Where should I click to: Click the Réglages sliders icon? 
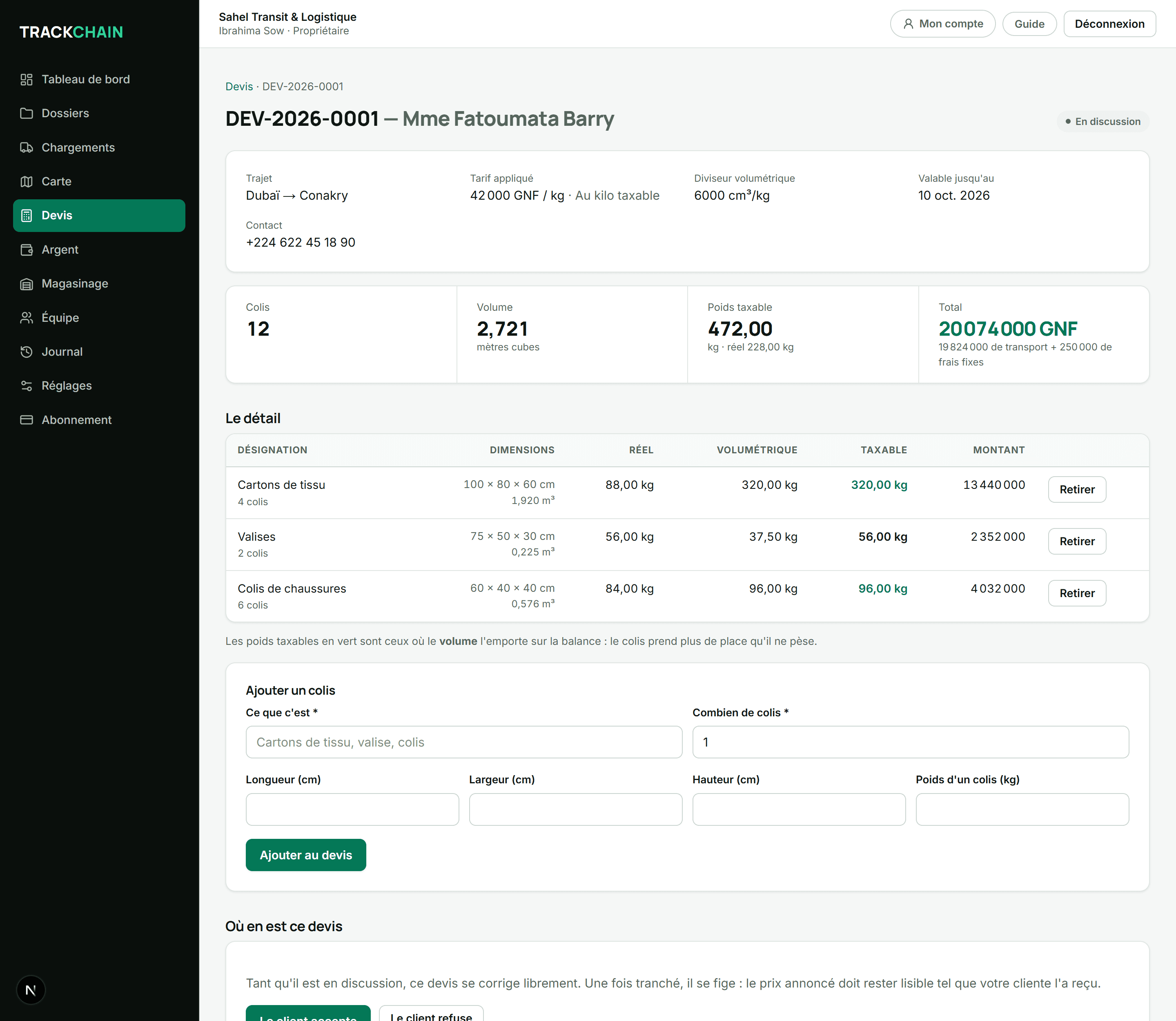click(x=26, y=386)
